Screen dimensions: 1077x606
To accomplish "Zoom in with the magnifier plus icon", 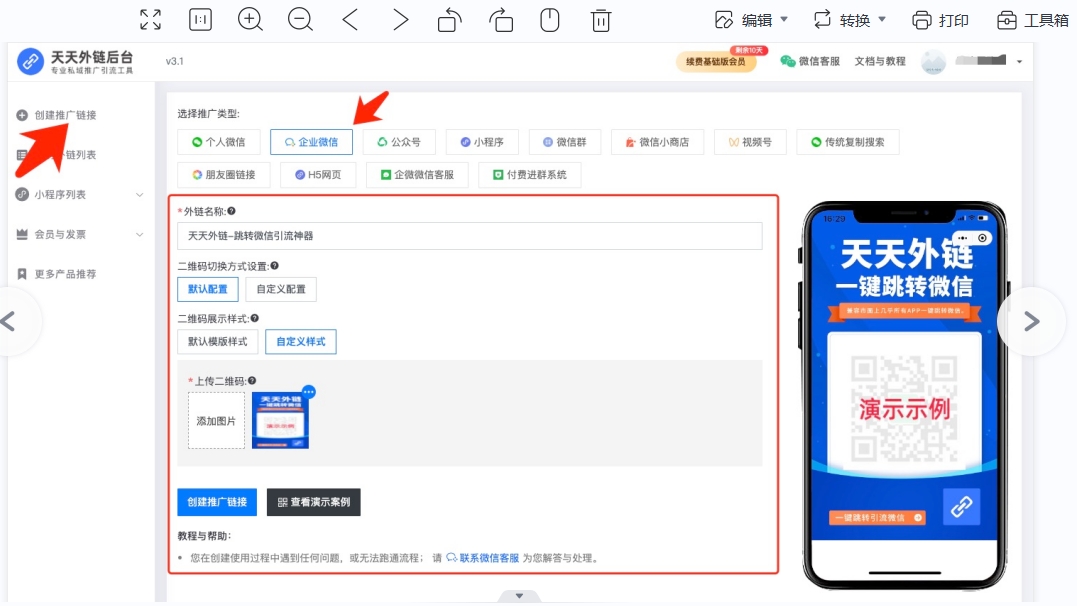I will [x=250, y=20].
